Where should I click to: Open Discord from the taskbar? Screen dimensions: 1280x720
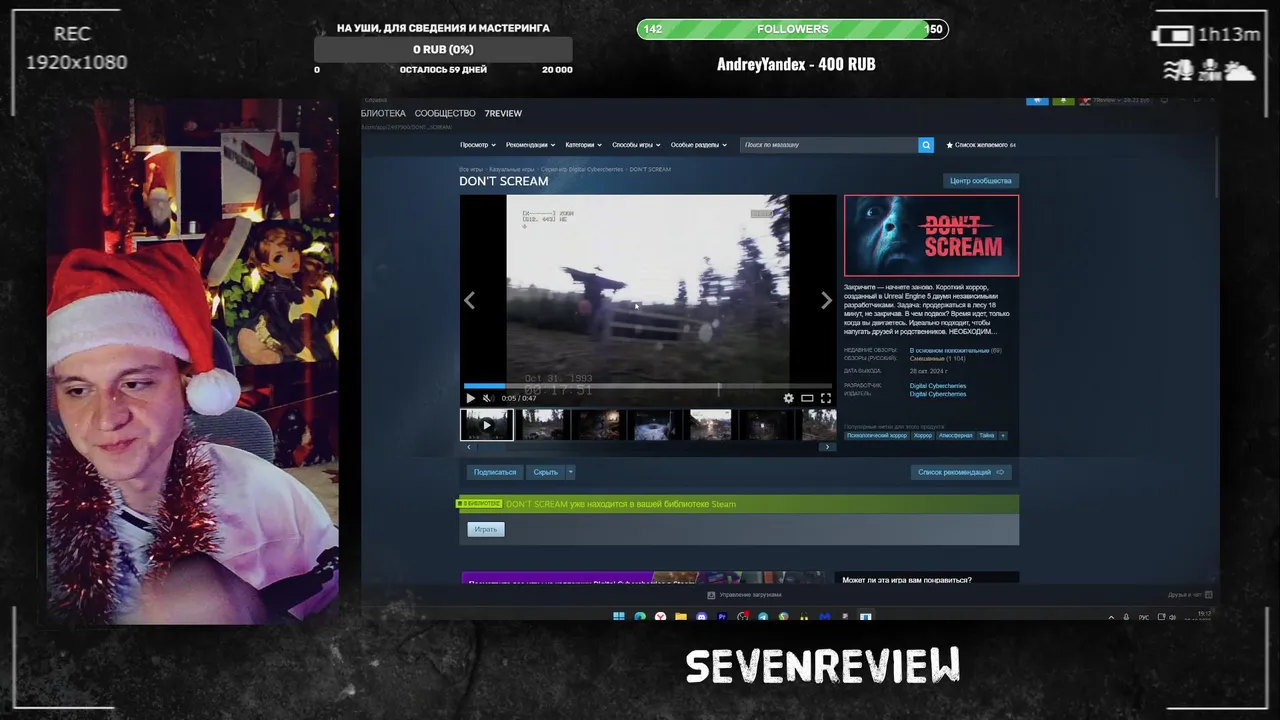pos(702,617)
